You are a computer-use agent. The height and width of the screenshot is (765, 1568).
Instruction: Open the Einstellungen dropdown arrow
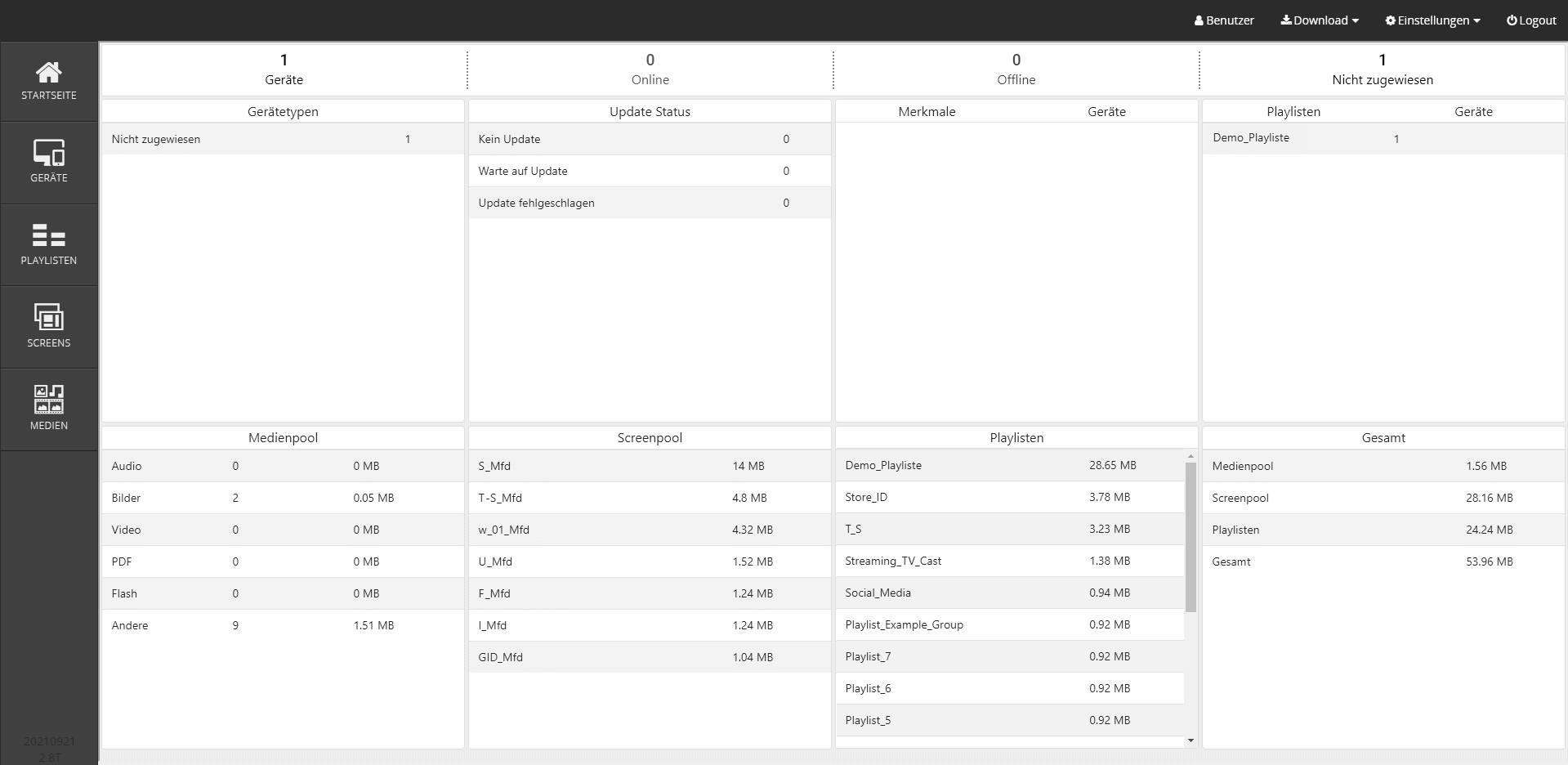pyautogui.click(x=1476, y=21)
